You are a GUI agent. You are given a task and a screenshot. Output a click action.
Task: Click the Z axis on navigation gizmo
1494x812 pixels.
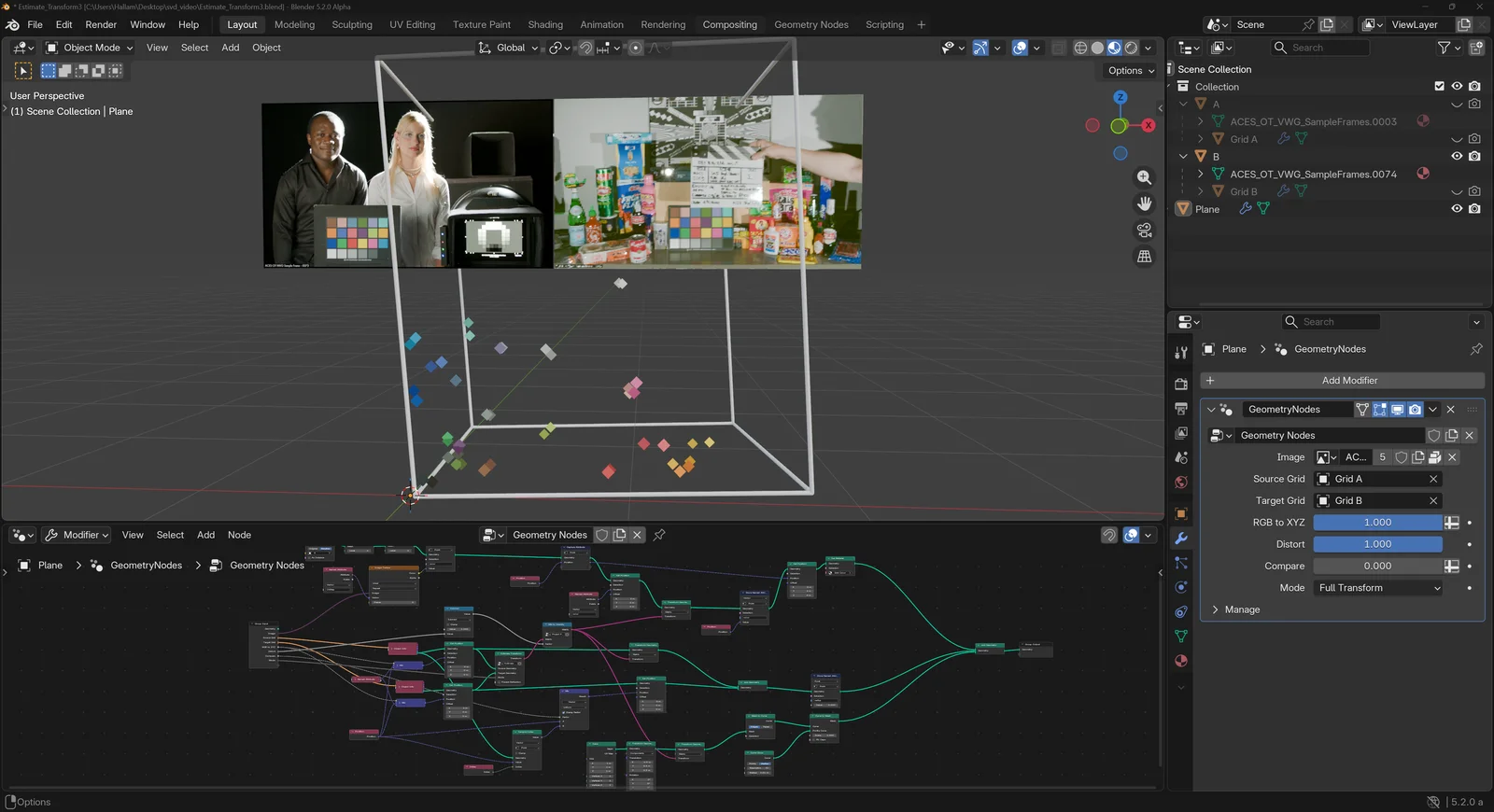coord(1120,97)
